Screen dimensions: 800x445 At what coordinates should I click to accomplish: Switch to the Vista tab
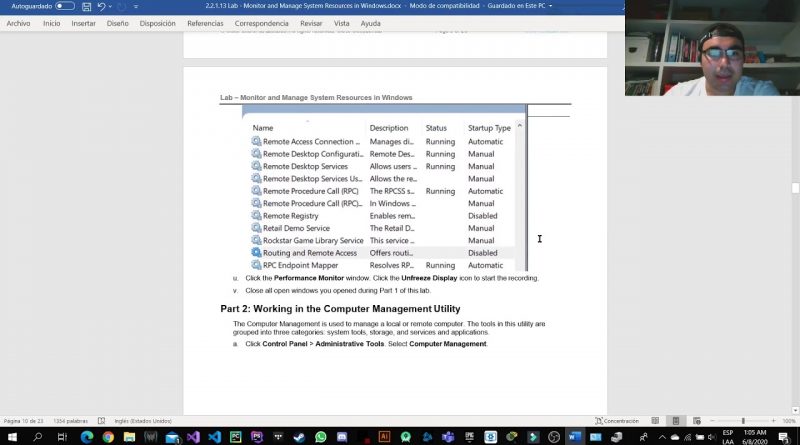tap(342, 23)
